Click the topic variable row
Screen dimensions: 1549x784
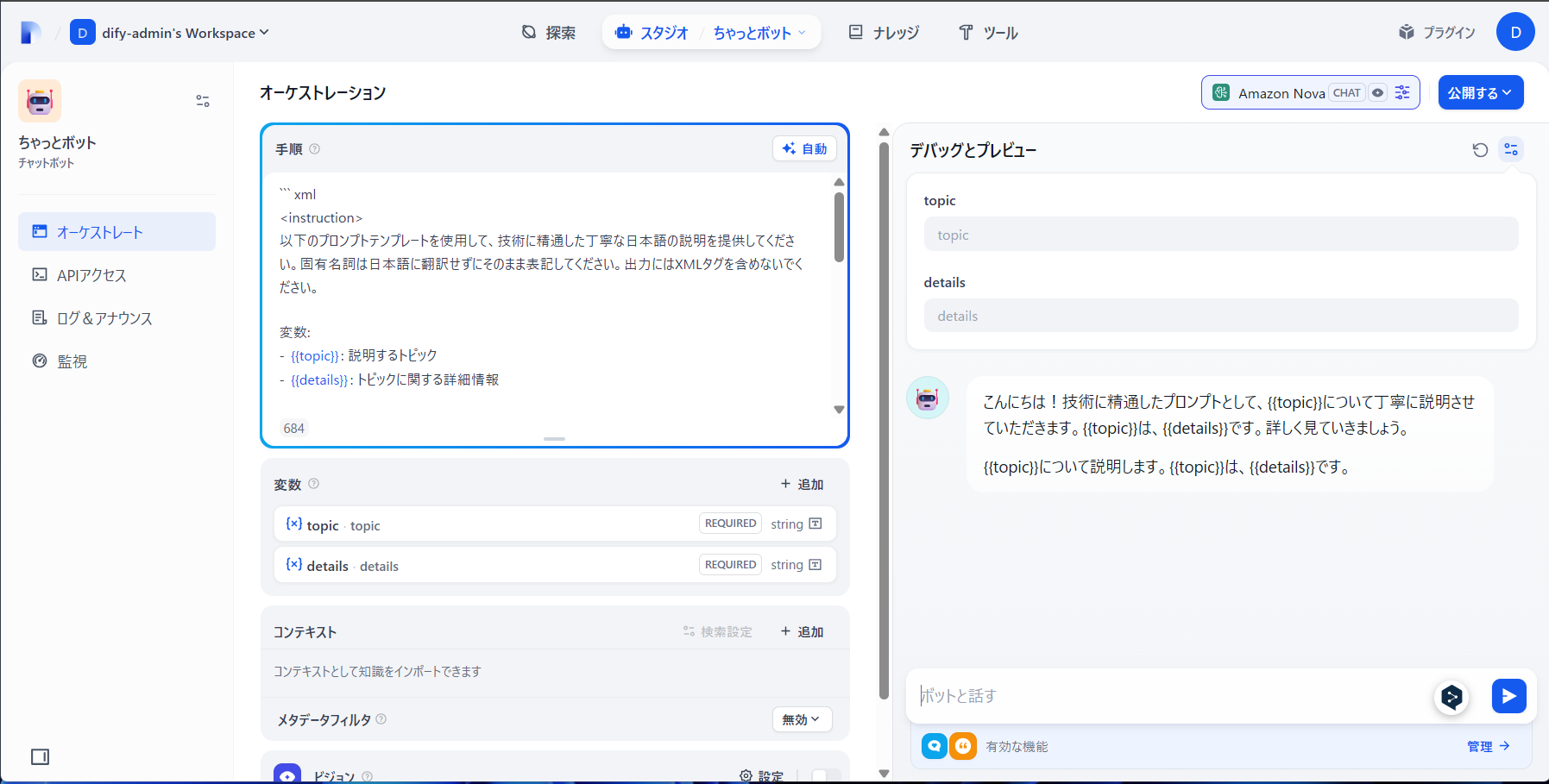tap(555, 524)
